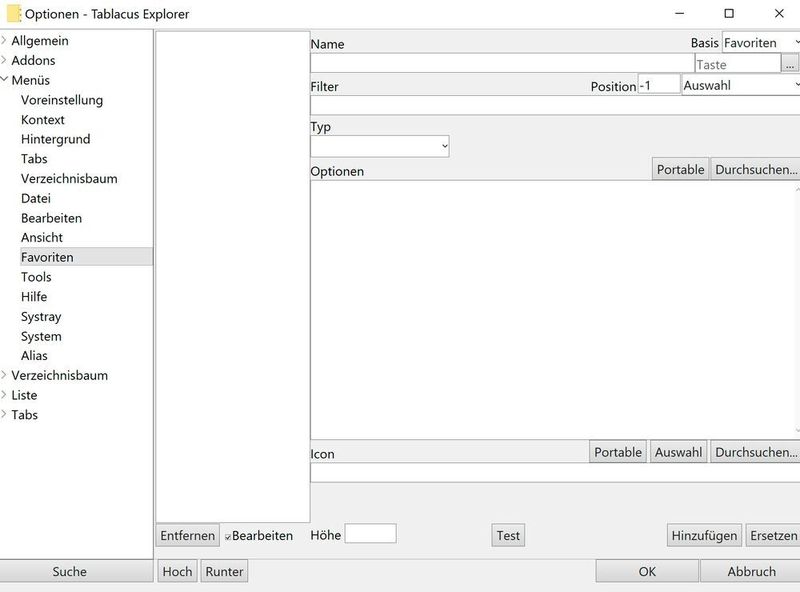Viewport: 800px width, 592px height.
Task: Click the Position number field
Action: (x=659, y=85)
